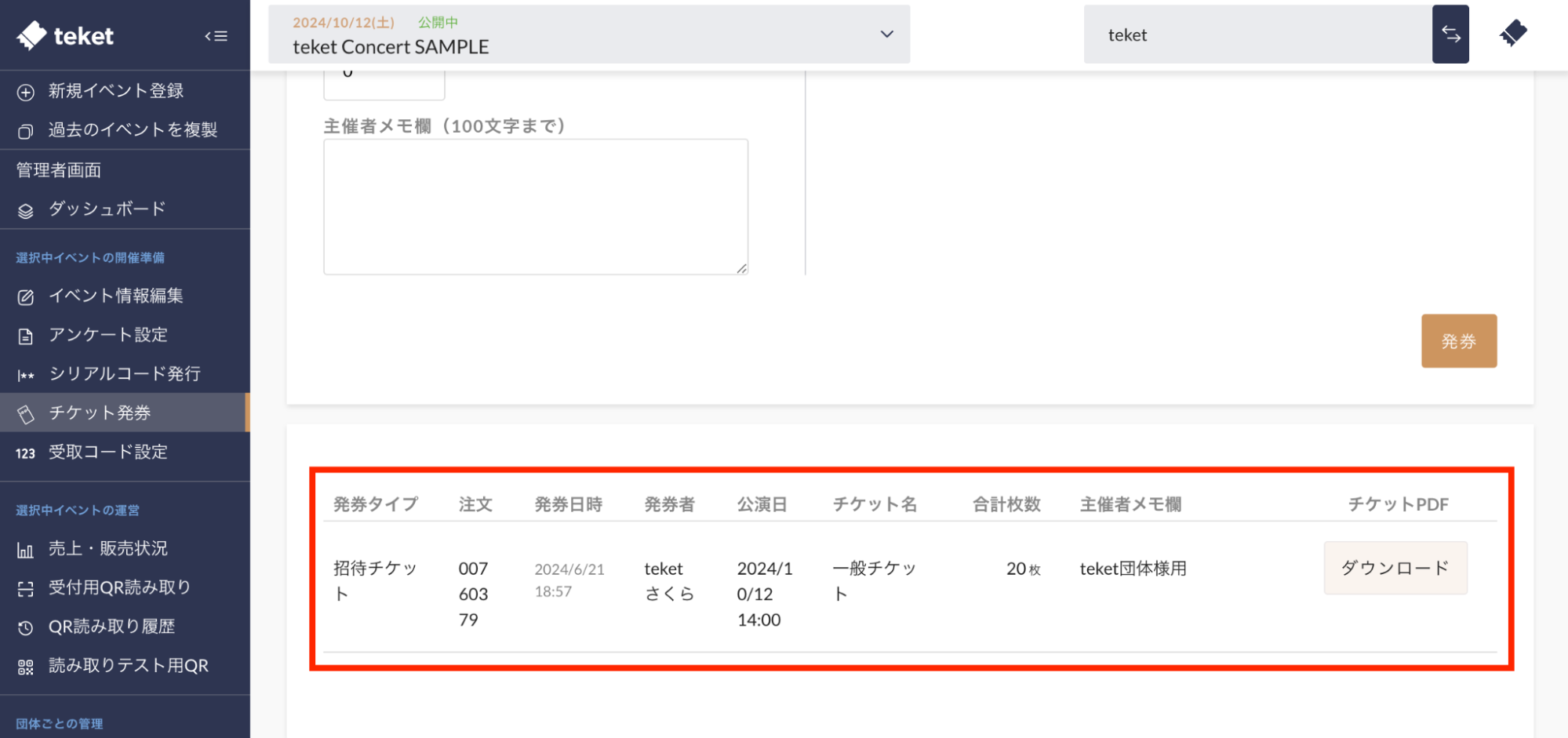Click the ダウンロード ticket PDF button
The height and width of the screenshot is (738, 1568).
[x=1395, y=568]
